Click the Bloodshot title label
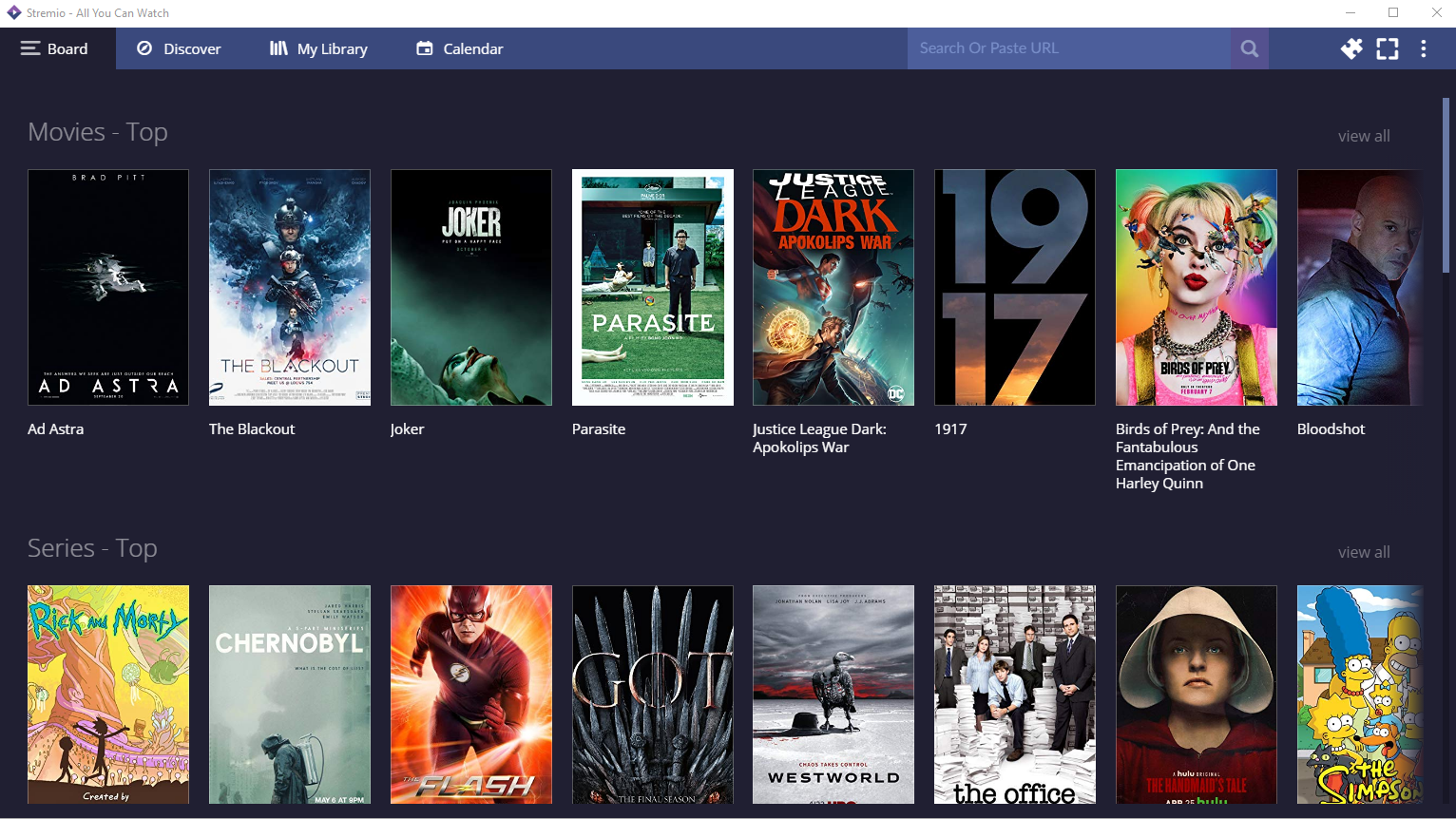1456x819 pixels. point(1331,429)
